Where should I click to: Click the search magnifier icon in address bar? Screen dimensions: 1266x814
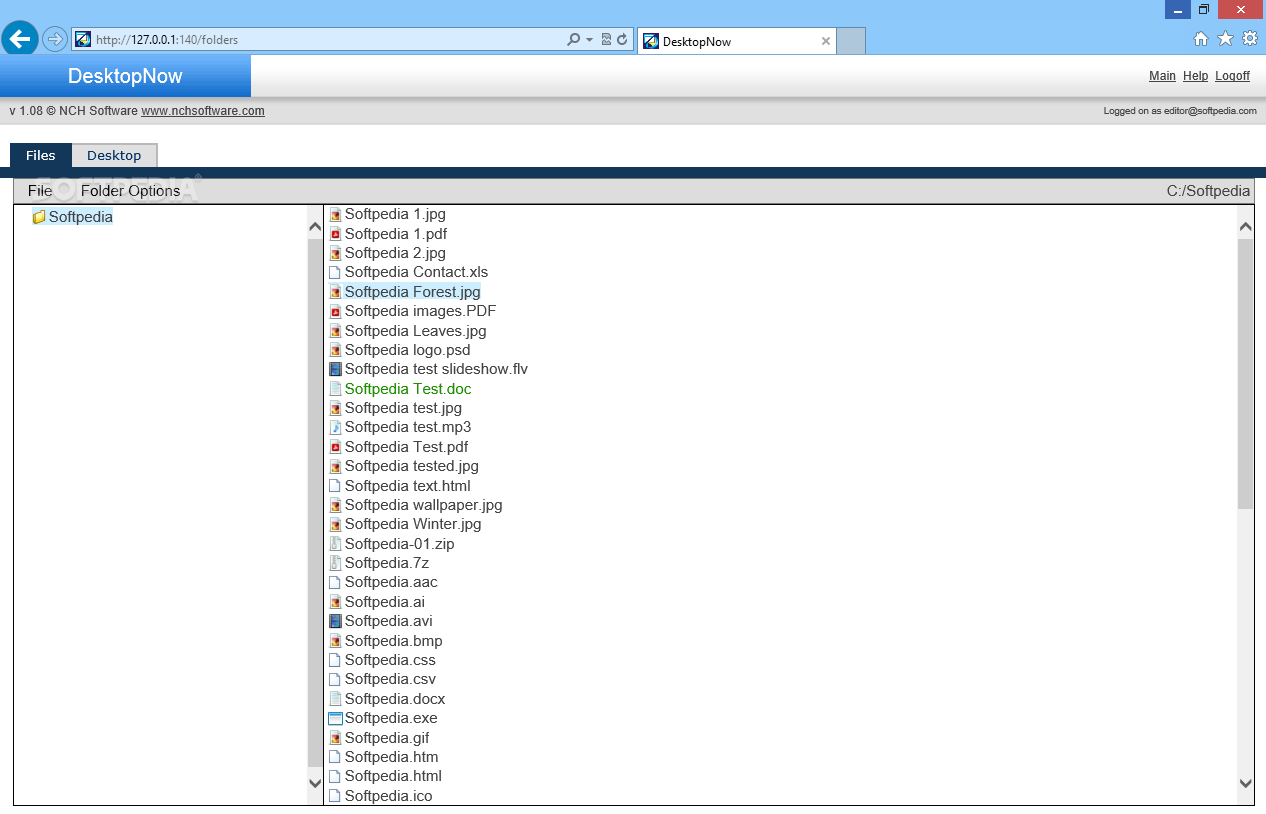(x=573, y=40)
